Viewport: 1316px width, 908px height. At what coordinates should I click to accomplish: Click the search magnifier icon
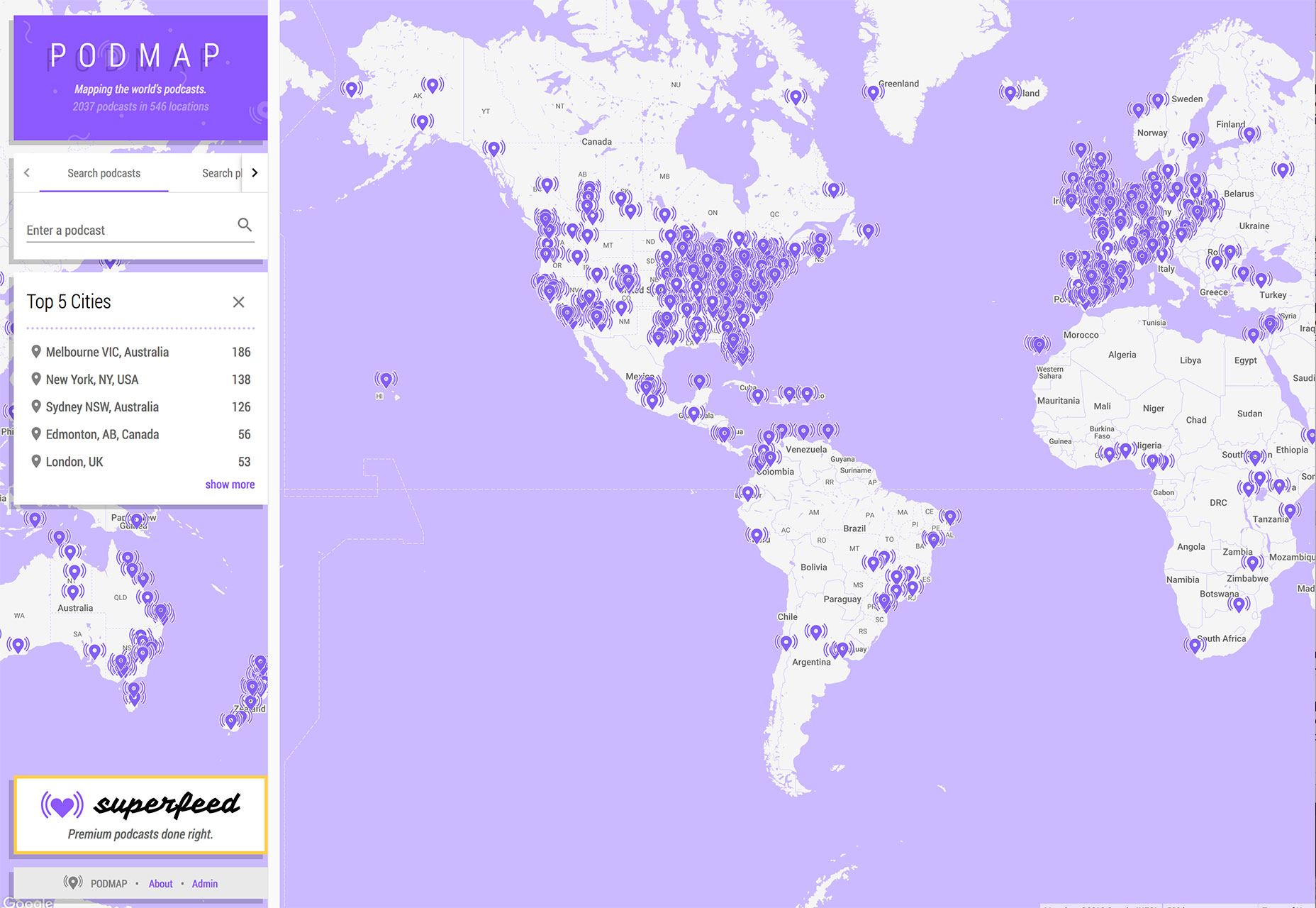pyautogui.click(x=245, y=225)
